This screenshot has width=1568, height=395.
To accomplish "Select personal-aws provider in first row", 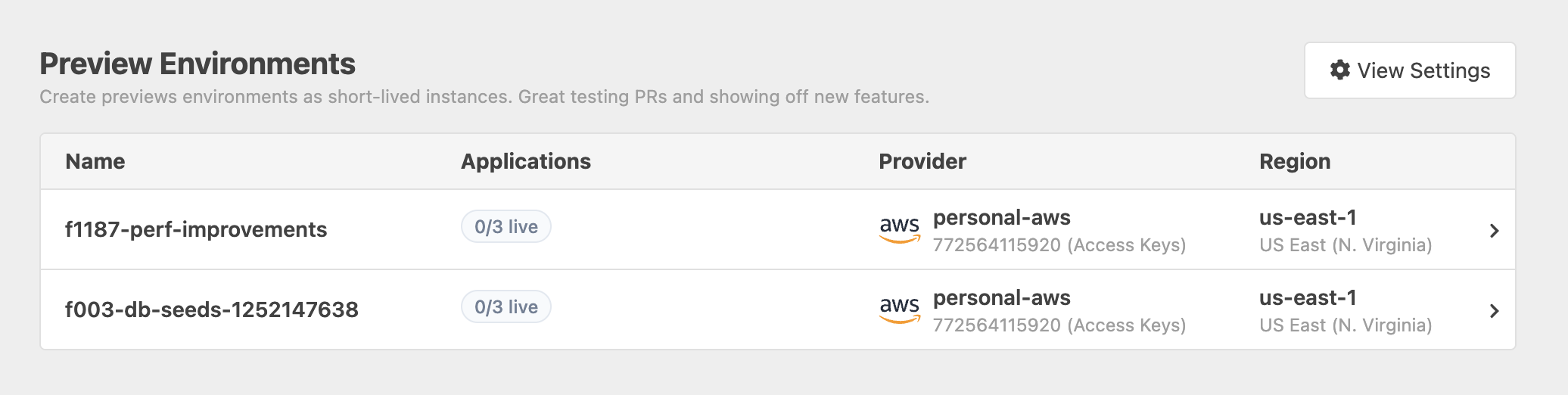I will tap(1001, 218).
